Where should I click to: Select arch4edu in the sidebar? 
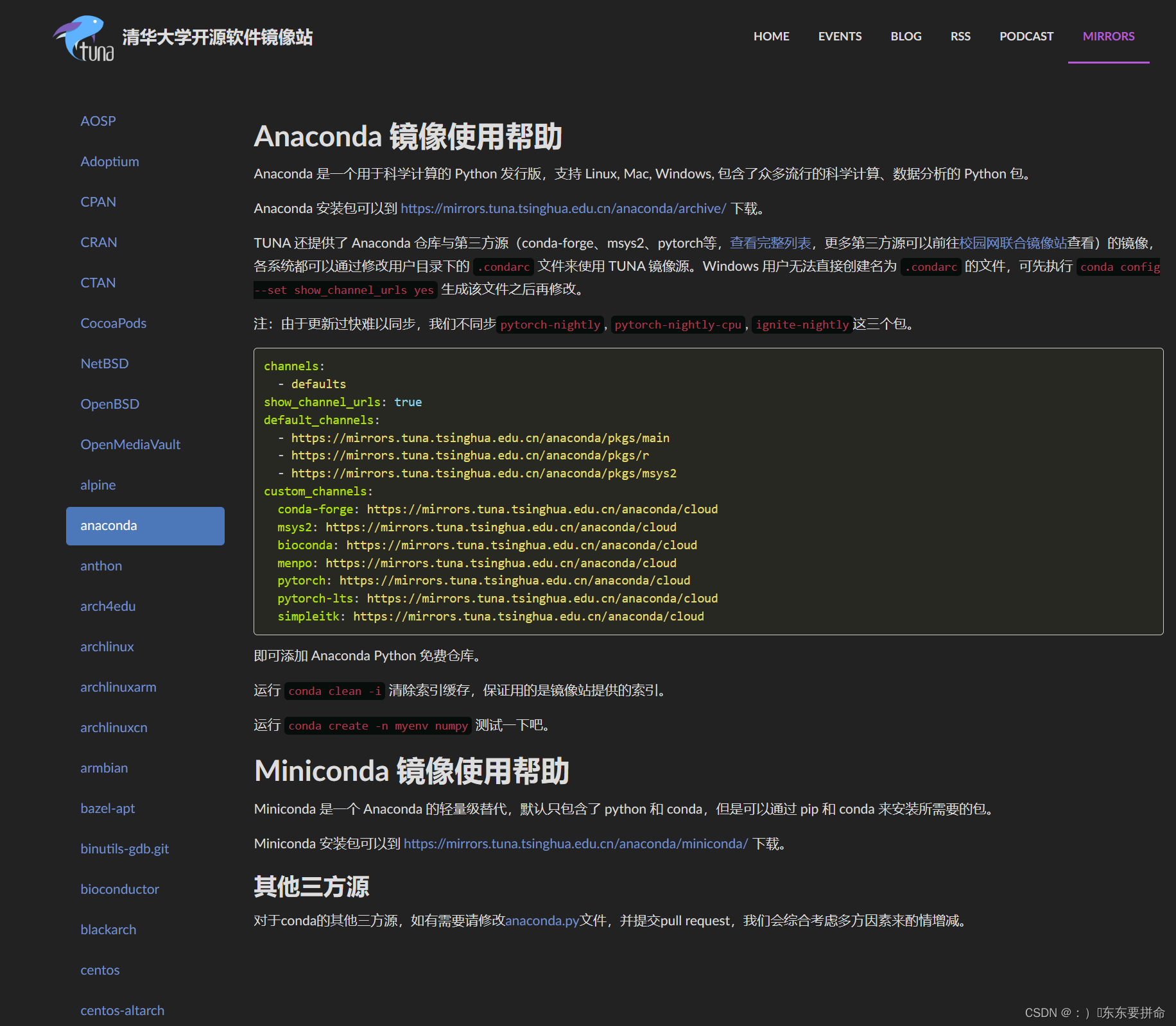pyautogui.click(x=108, y=606)
